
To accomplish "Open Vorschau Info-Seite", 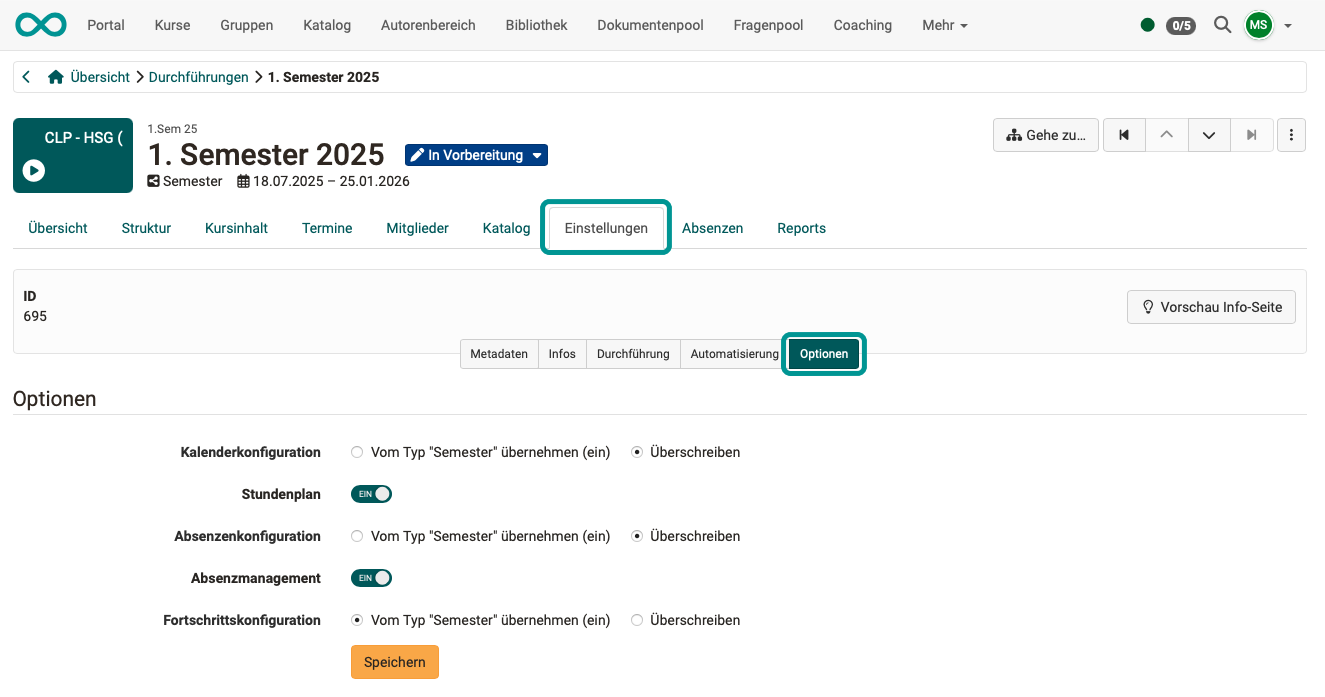I will (x=1210, y=307).
